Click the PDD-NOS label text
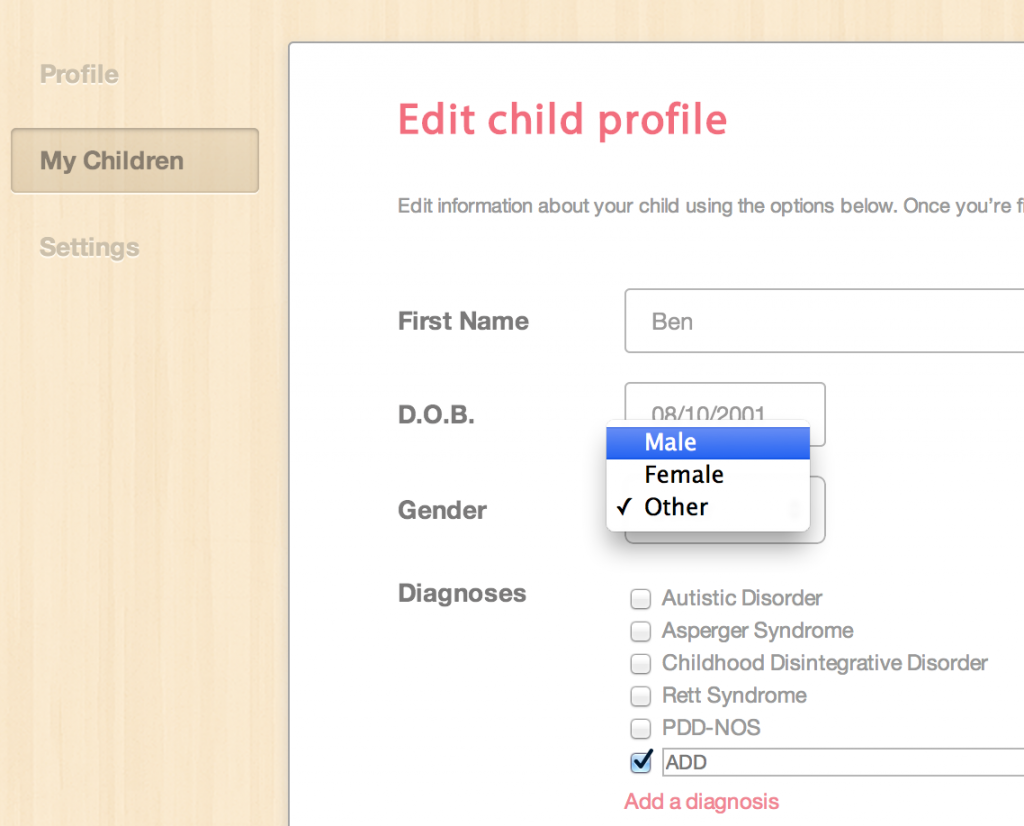This screenshot has height=826, width=1024. tap(711, 727)
